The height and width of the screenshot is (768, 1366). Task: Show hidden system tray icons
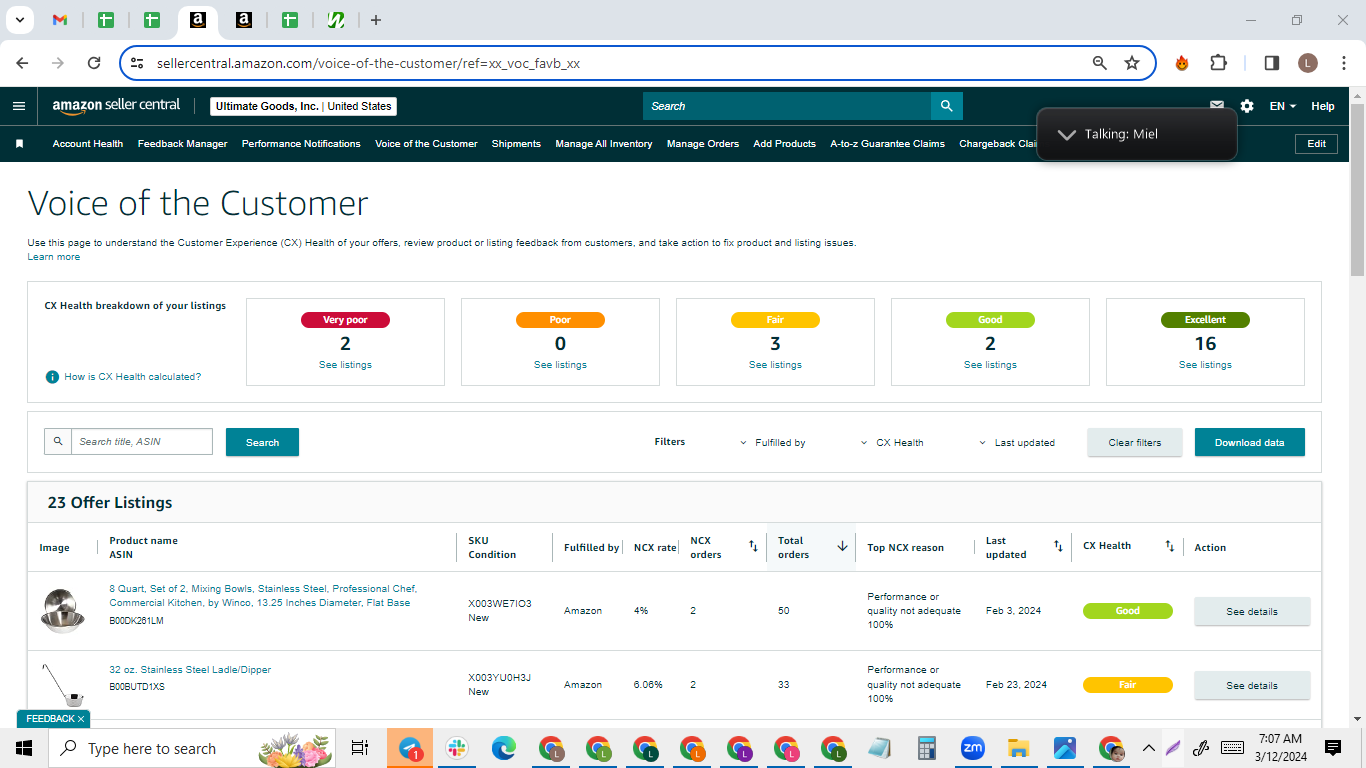pyautogui.click(x=1148, y=748)
